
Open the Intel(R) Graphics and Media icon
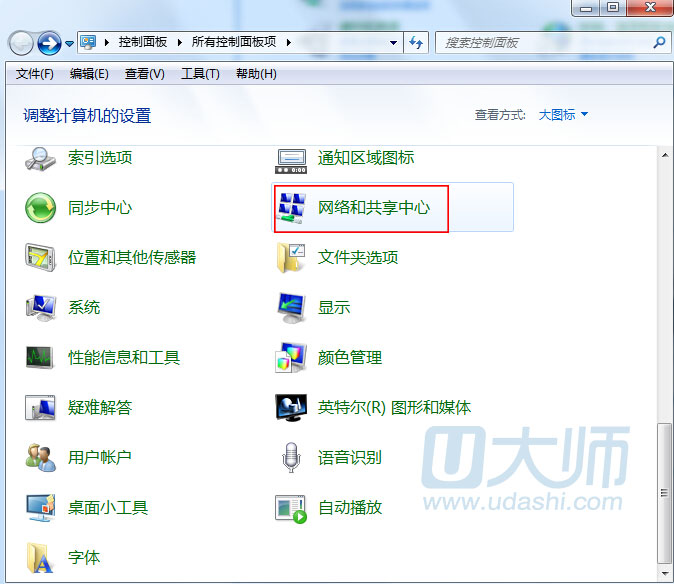[x=291, y=407]
